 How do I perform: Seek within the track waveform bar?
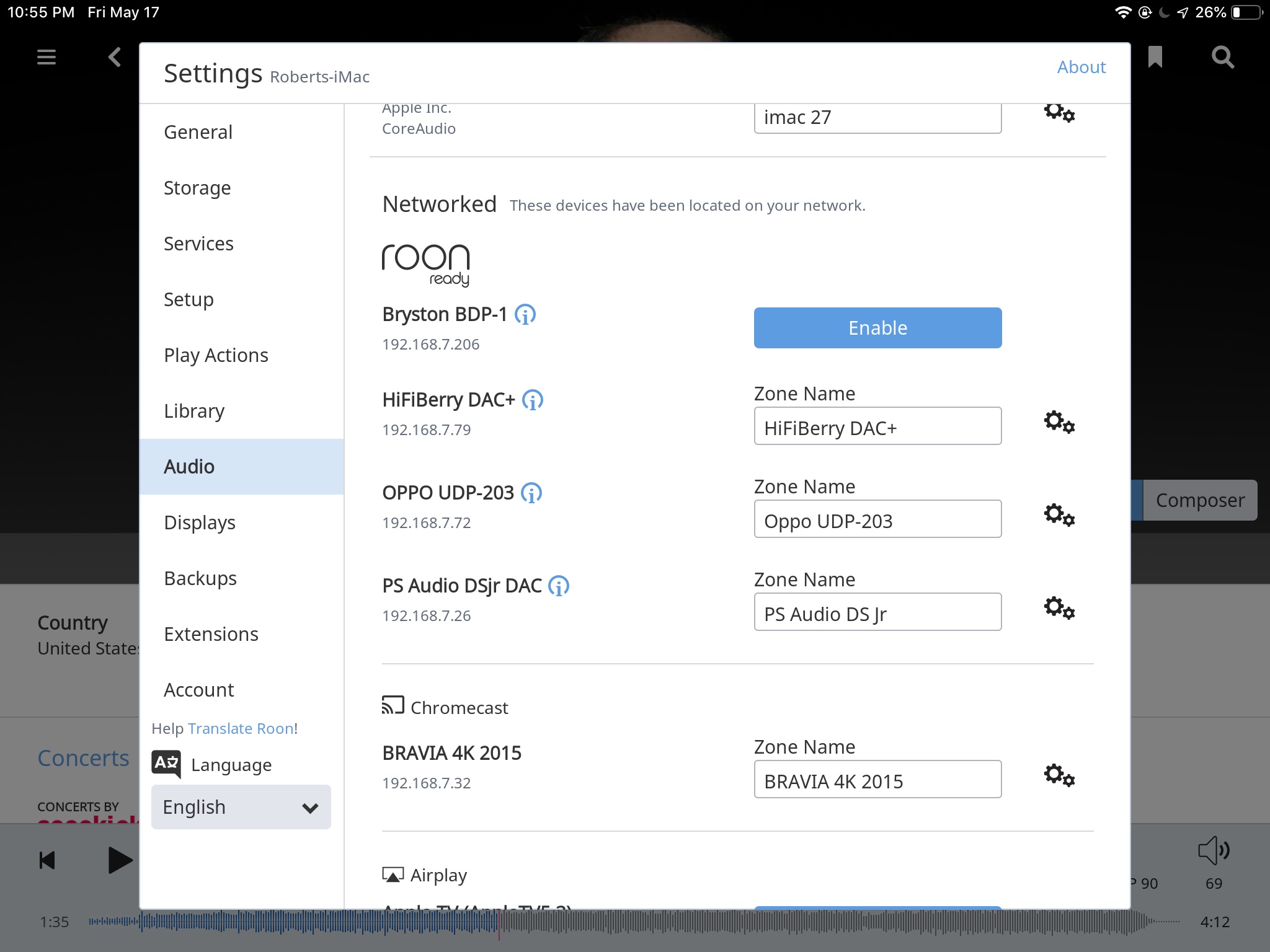(x=634, y=922)
